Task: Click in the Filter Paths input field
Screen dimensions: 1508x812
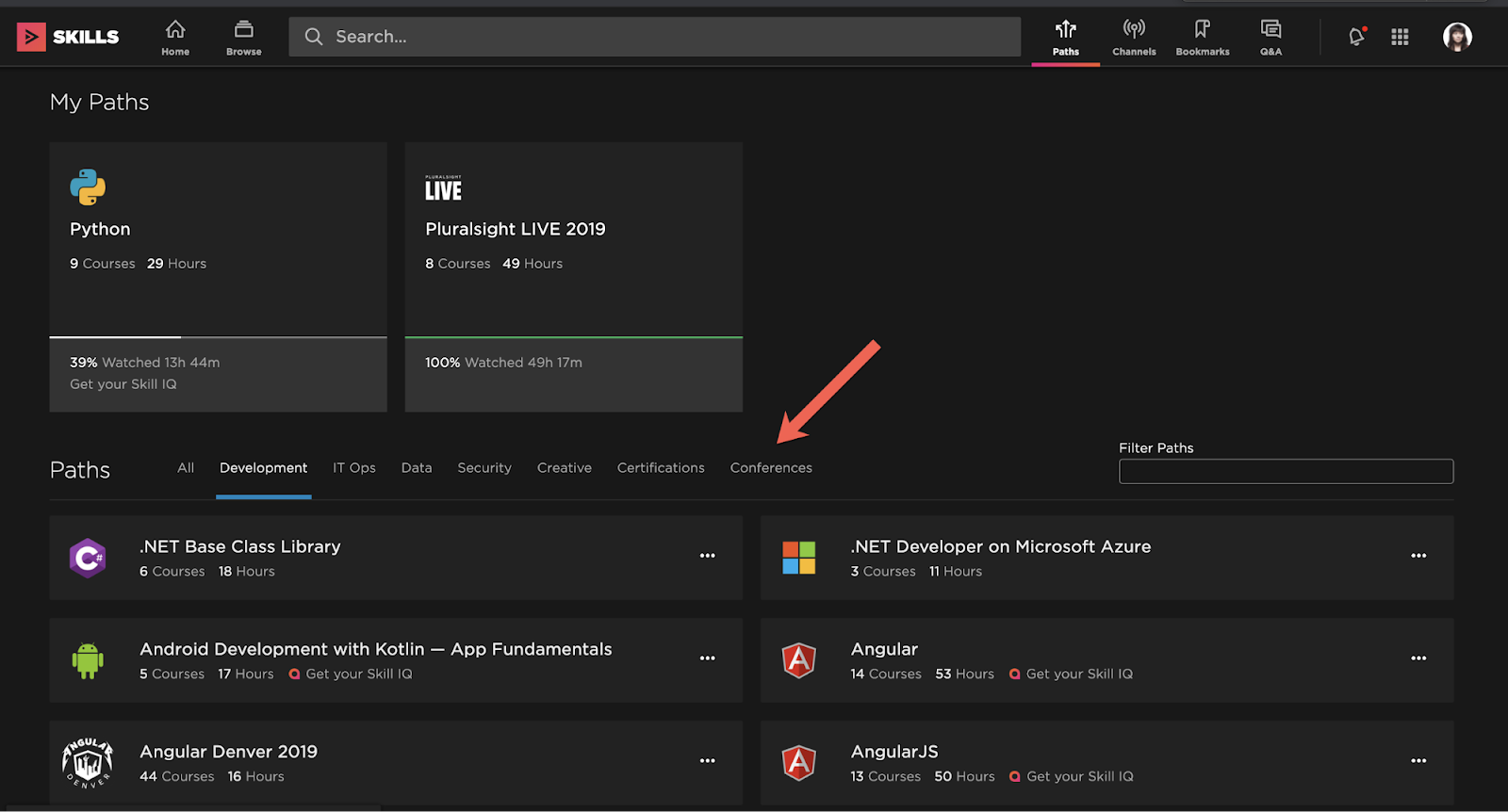Action: point(1286,471)
